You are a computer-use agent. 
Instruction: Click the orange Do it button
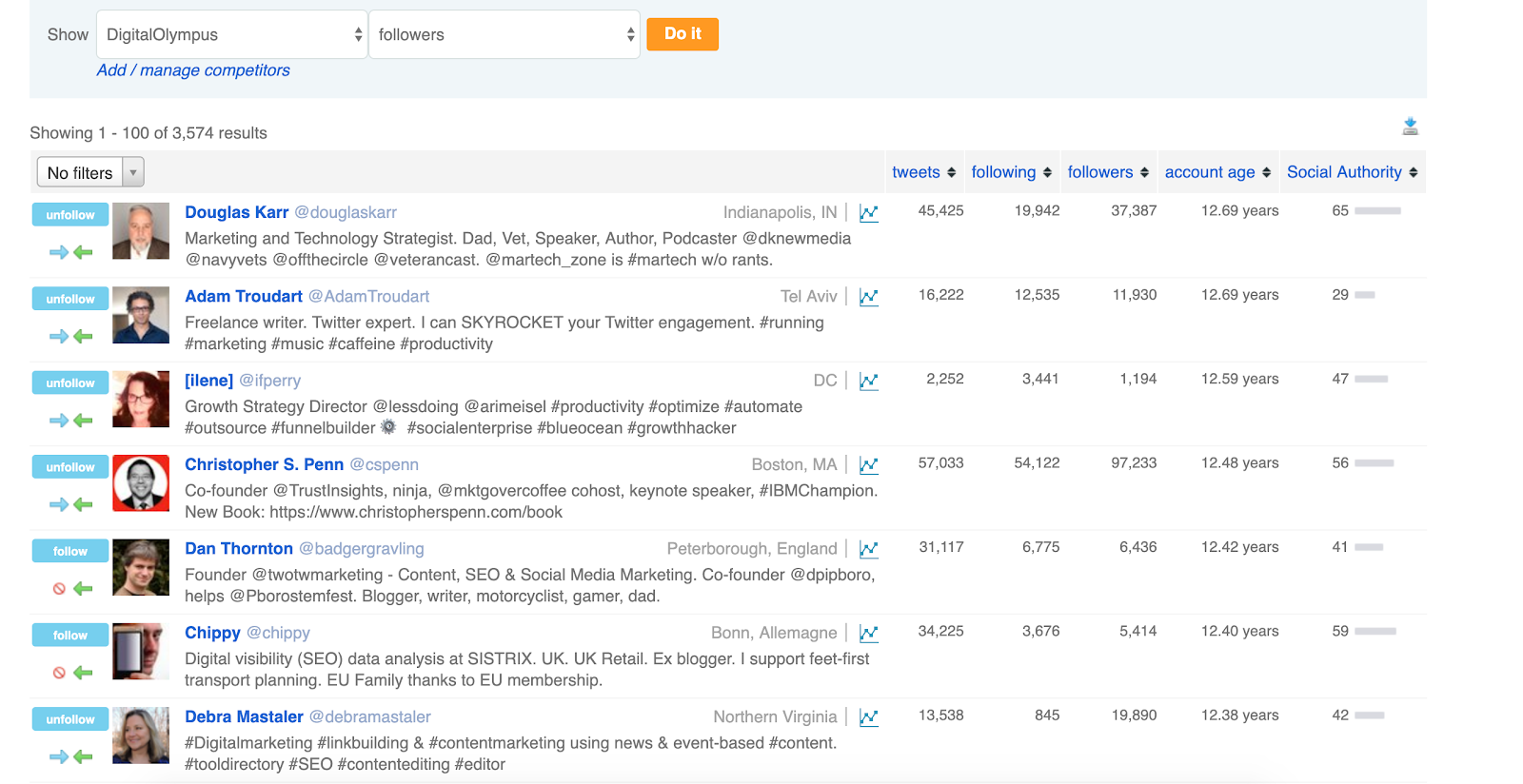pyautogui.click(x=682, y=34)
